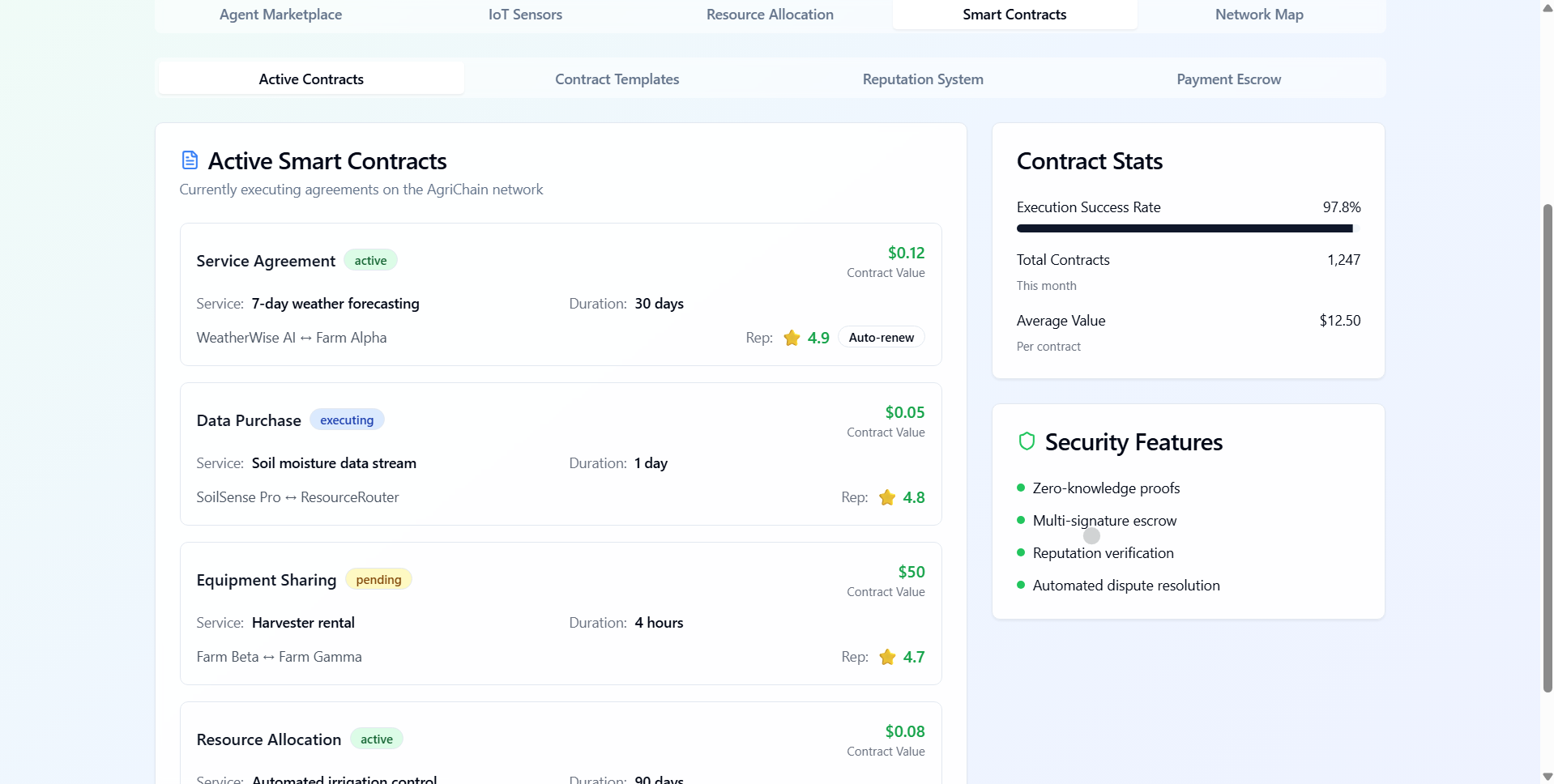Click the star icon next to 4.9 rating

[792, 338]
